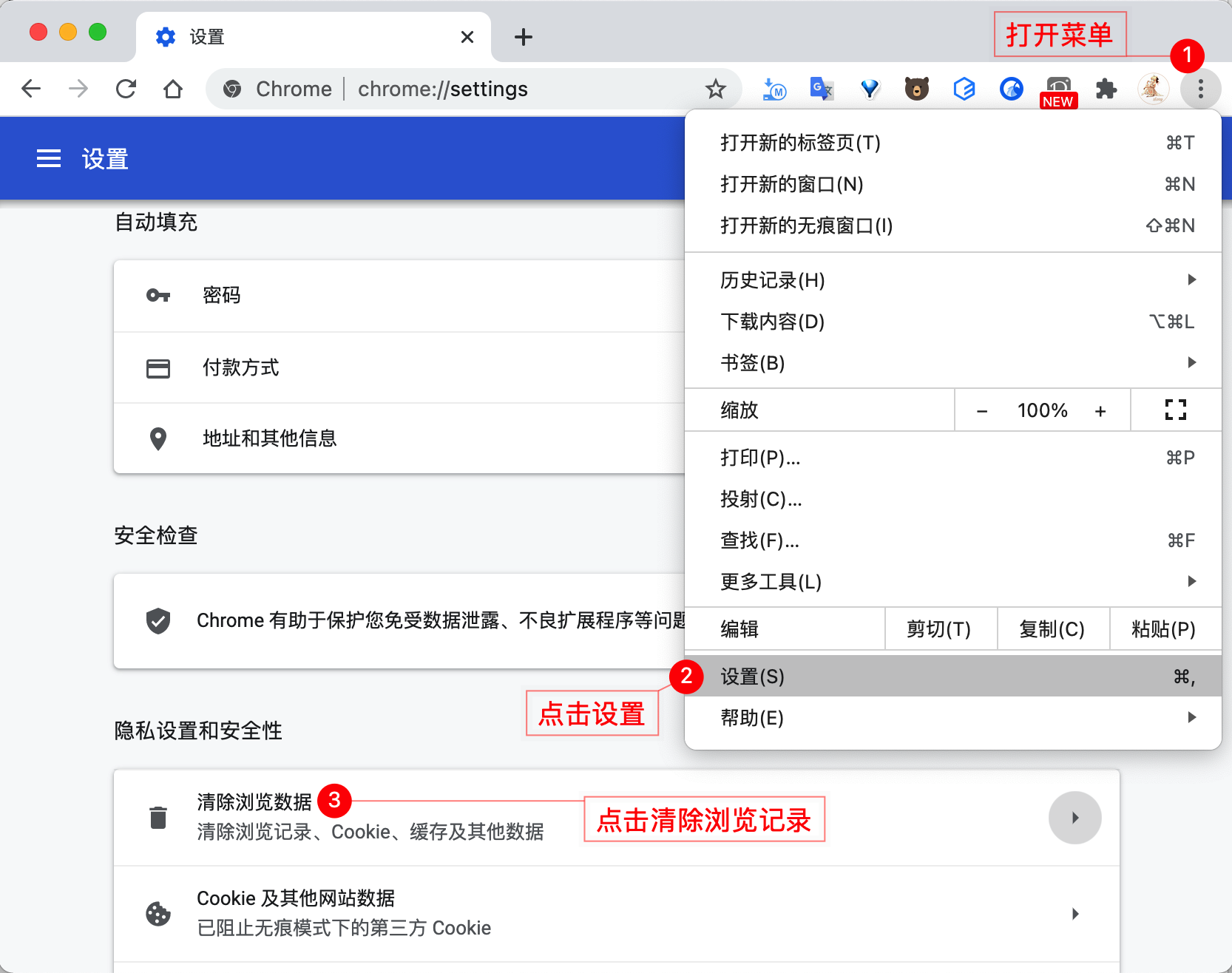Viewport: 1232px width, 973px height.
Task: Open the Google Translate extension
Action: (x=822, y=89)
